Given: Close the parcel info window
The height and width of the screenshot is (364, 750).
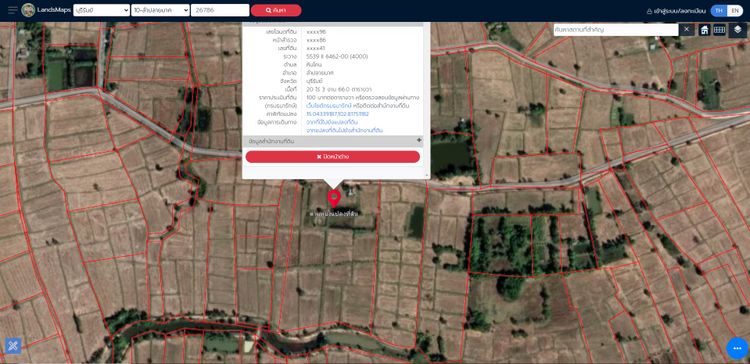Looking at the screenshot, I should point(332,157).
